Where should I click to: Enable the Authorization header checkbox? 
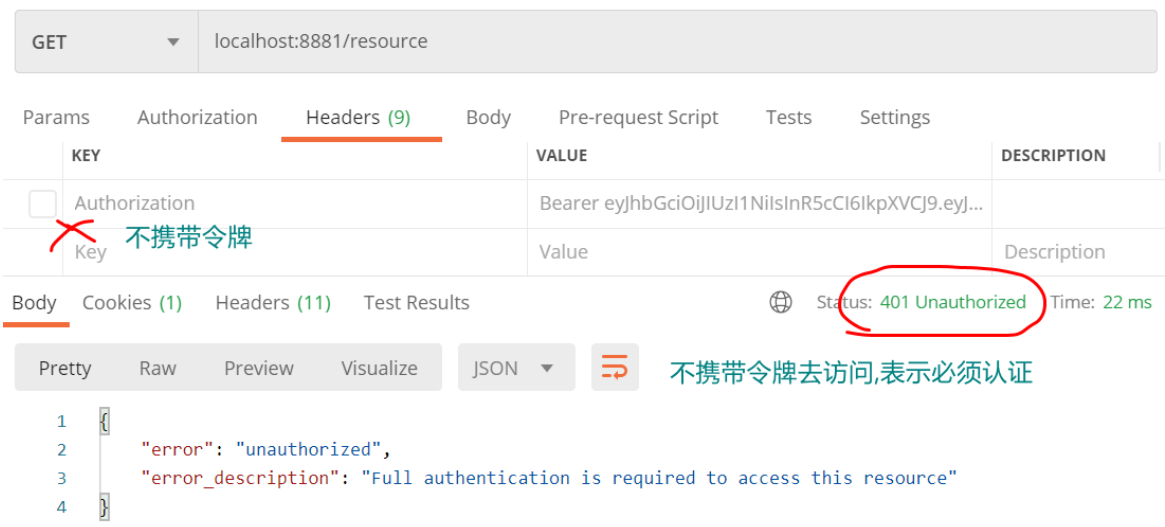43,204
